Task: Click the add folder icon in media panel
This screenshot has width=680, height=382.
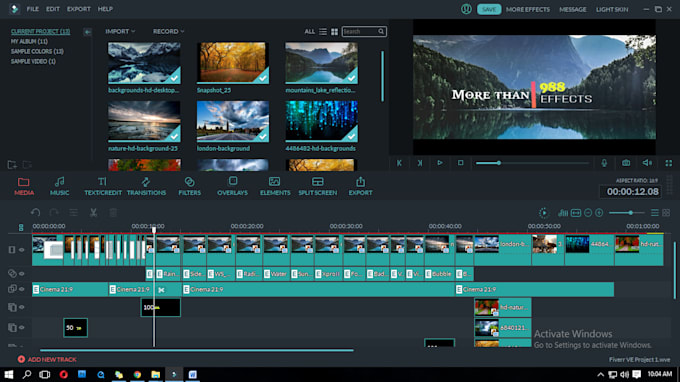Action: (x=12, y=165)
